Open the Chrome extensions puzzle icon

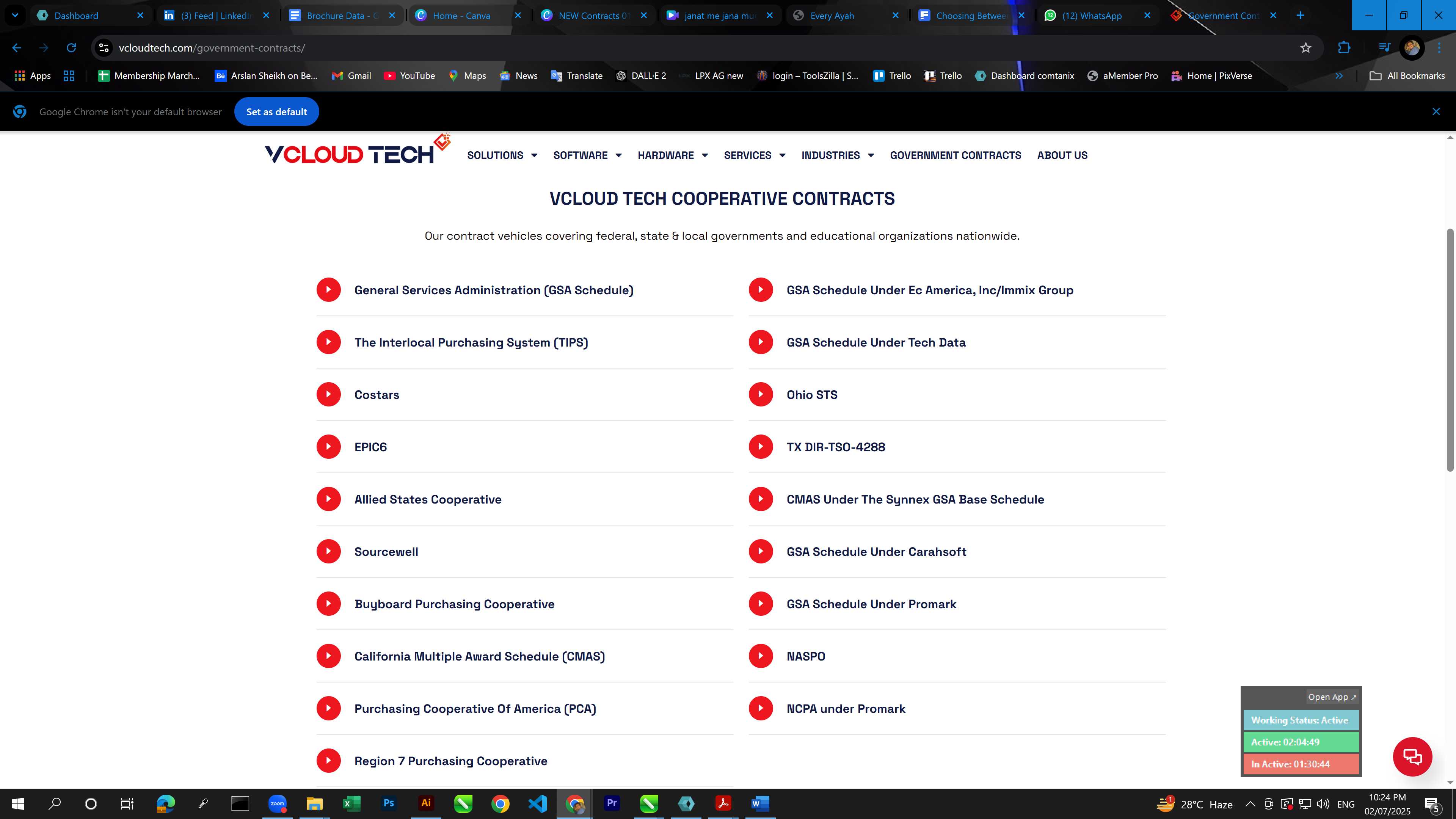pyautogui.click(x=1344, y=48)
